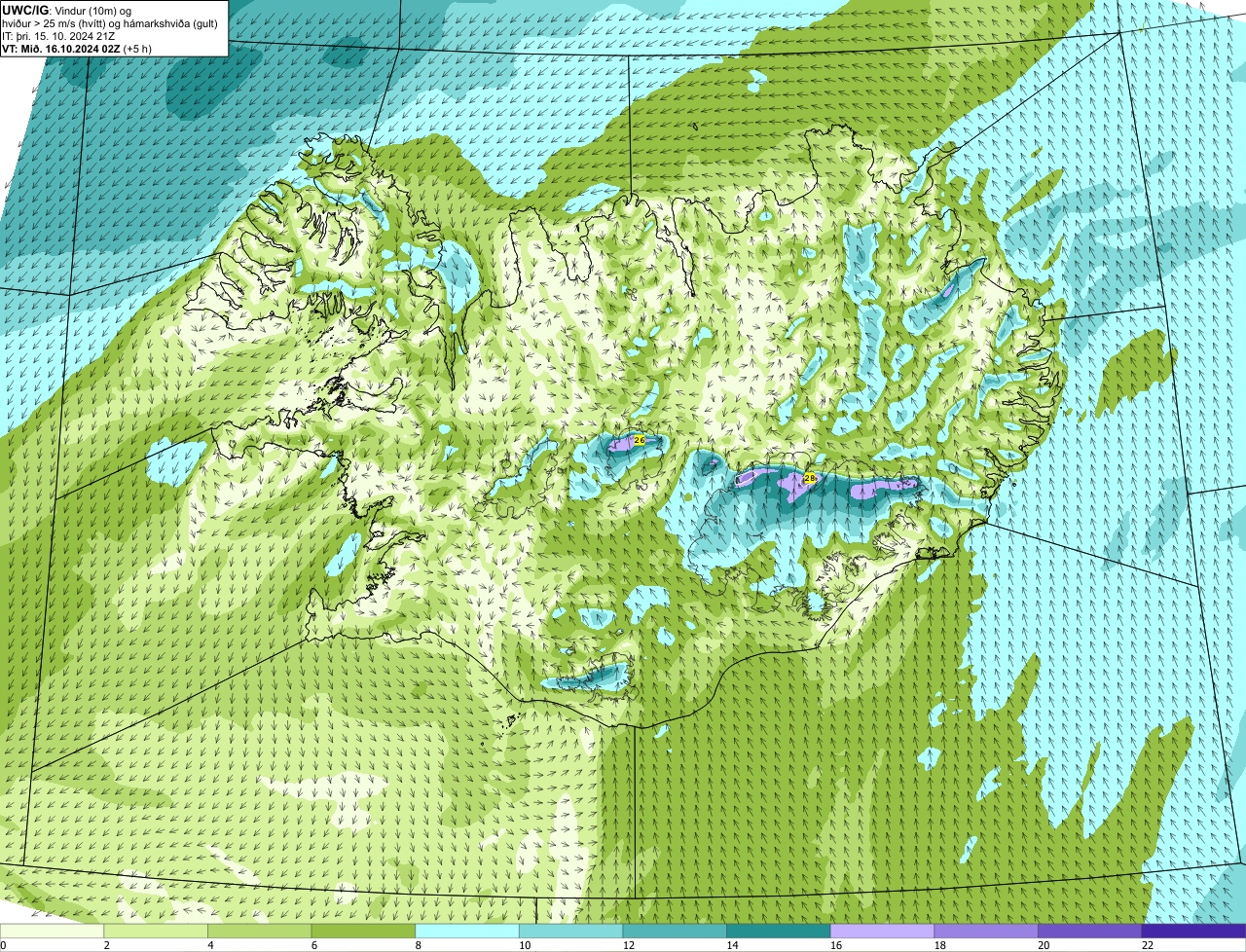This screenshot has width=1246, height=952.
Task: Click the yellow gust marker labeled 28
Action: point(809,478)
